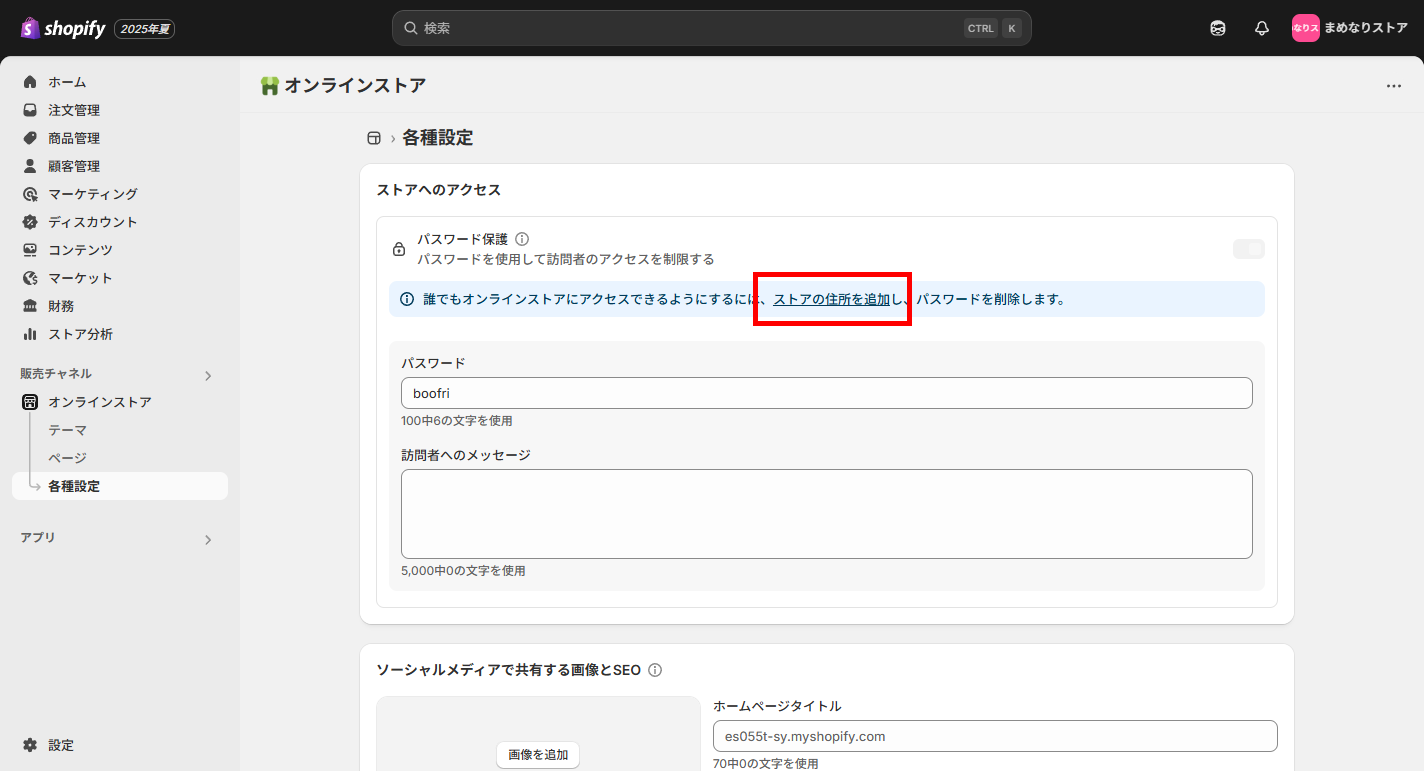Click the info icon beside ソーシャルメディア SEO heading

[x=656, y=670]
